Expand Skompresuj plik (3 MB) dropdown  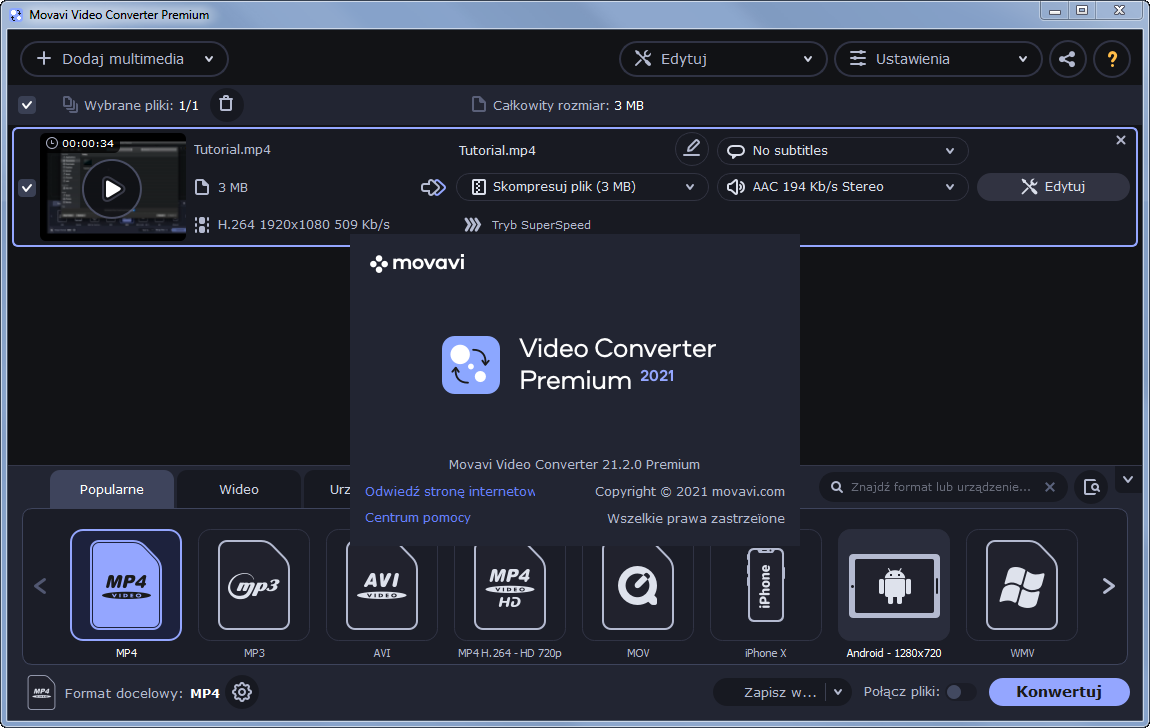pos(582,187)
